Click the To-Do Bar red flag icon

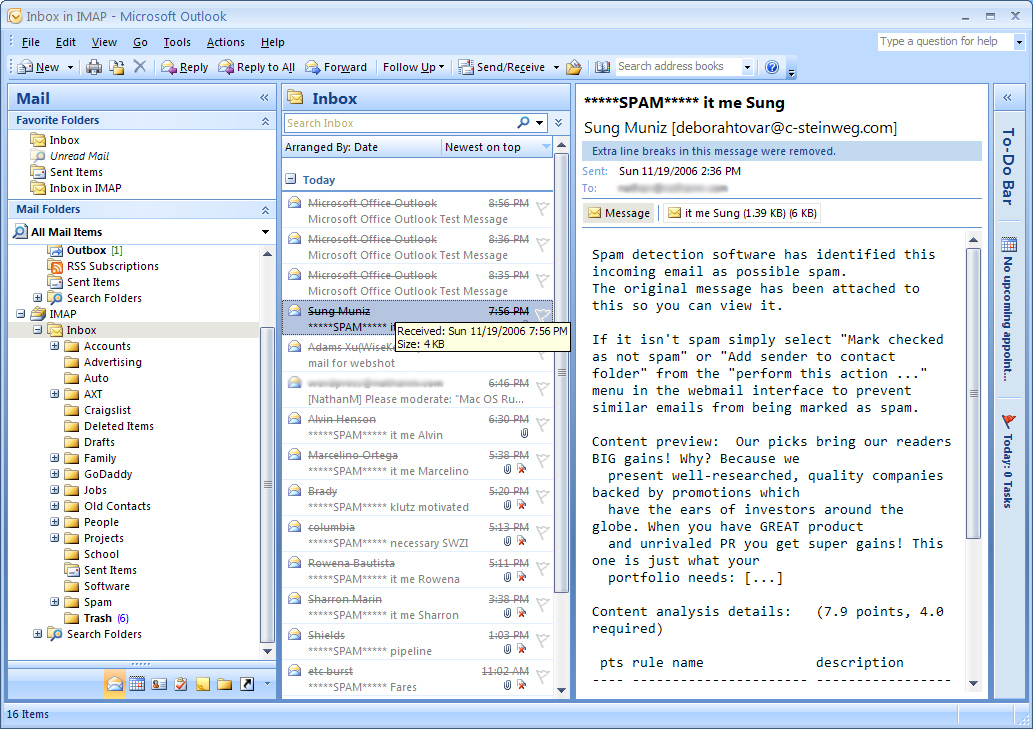(1009, 421)
